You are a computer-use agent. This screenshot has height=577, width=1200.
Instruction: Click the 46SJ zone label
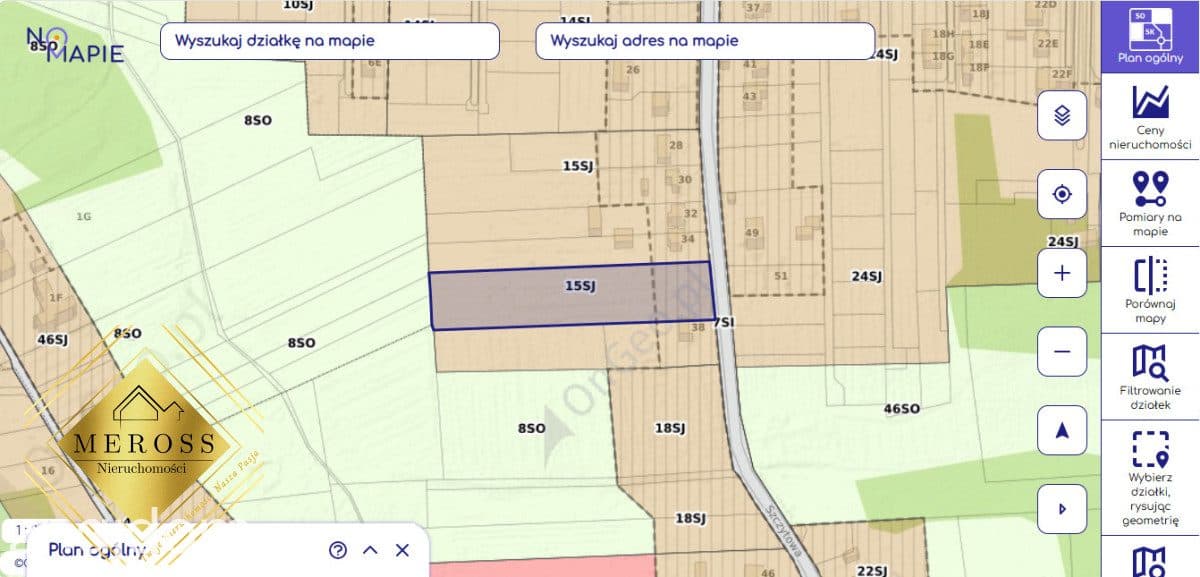pos(52,340)
